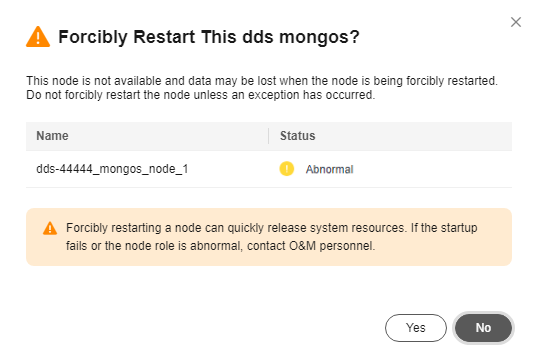Click the dialog title Forcibly Restart This dds mongos
This screenshot has width=536, height=363.
[x=209, y=37]
